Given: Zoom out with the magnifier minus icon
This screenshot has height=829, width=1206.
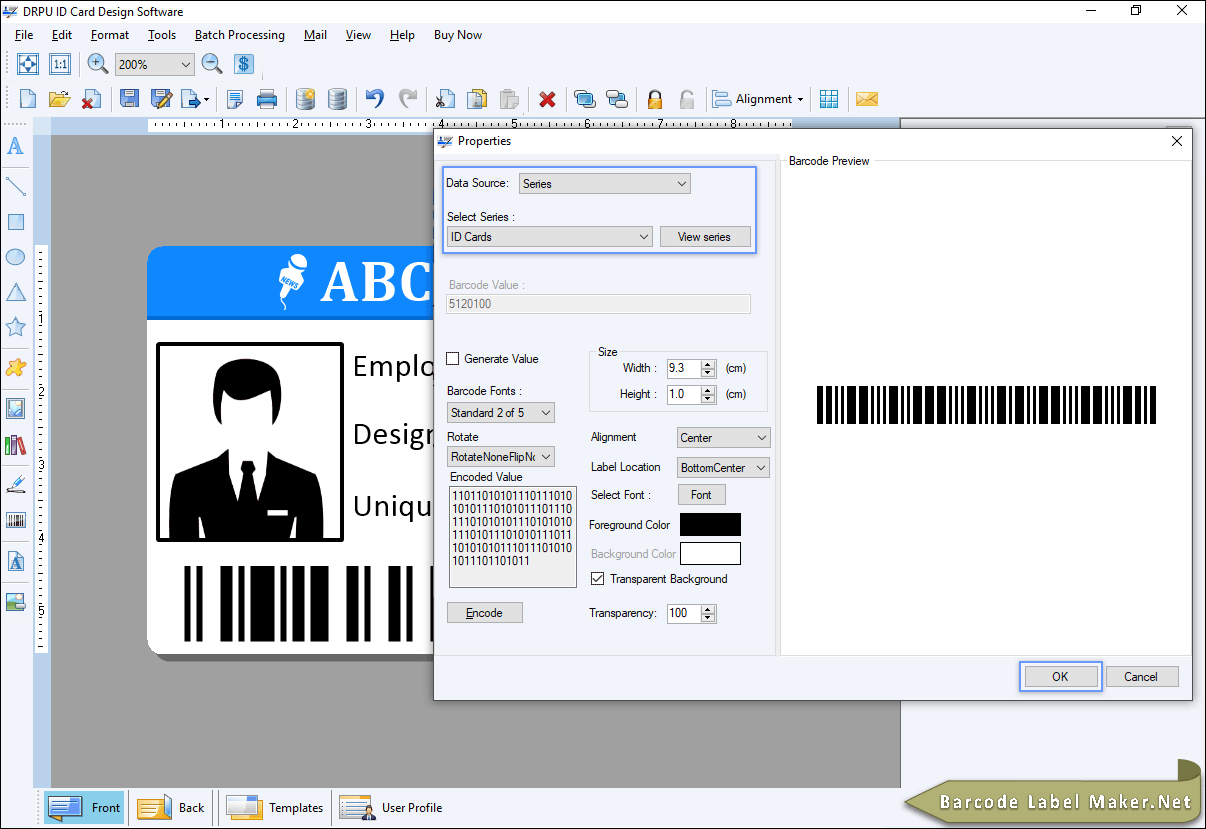Looking at the screenshot, I should point(212,64).
